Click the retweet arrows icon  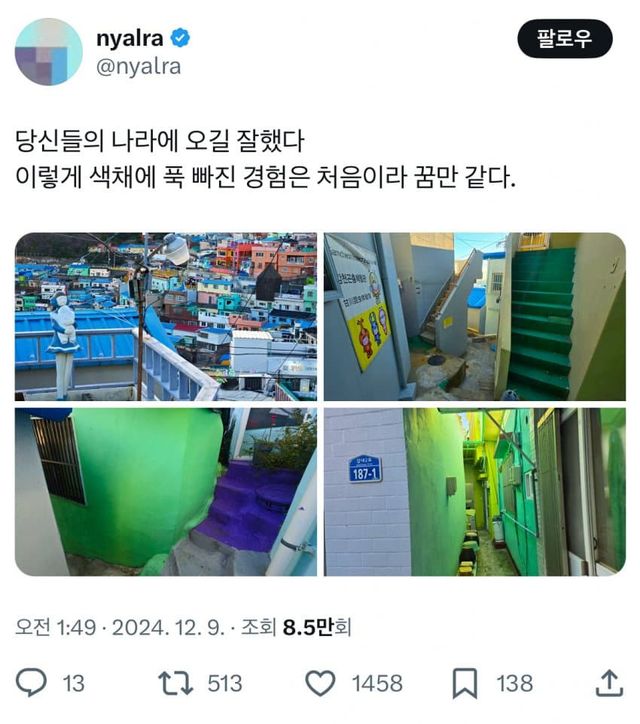(x=175, y=683)
